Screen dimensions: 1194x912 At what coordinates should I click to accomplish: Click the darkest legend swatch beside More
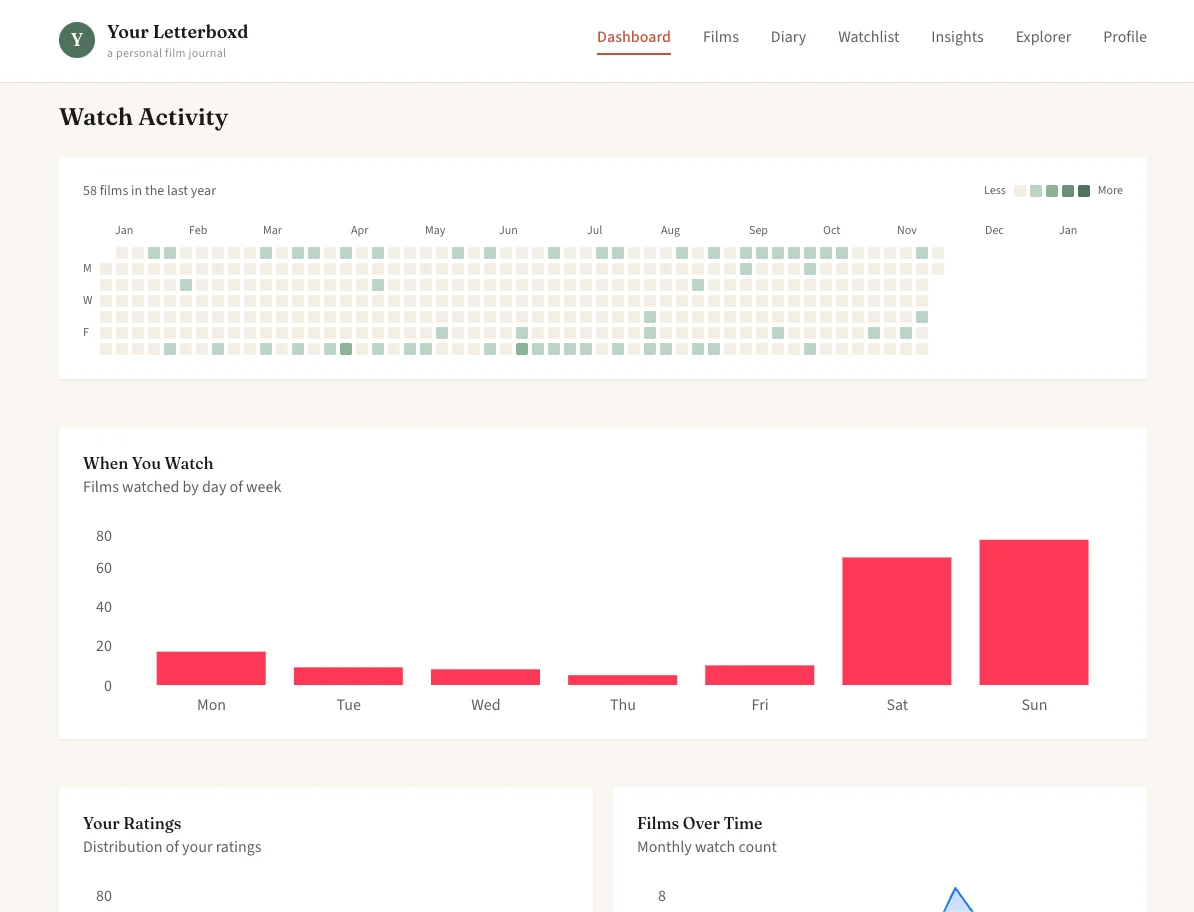click(x=1084, y=191)
